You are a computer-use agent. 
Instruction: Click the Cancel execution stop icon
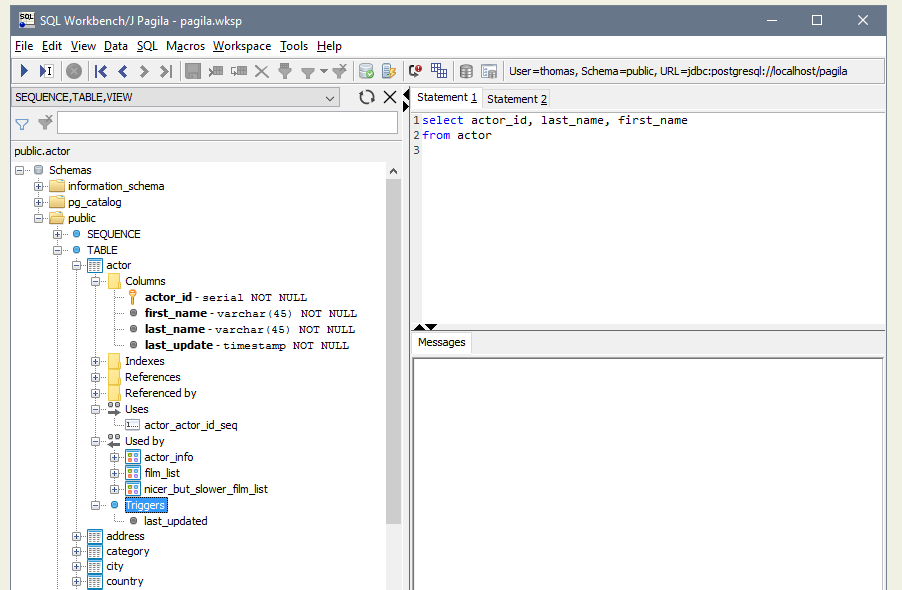(74, 71)
